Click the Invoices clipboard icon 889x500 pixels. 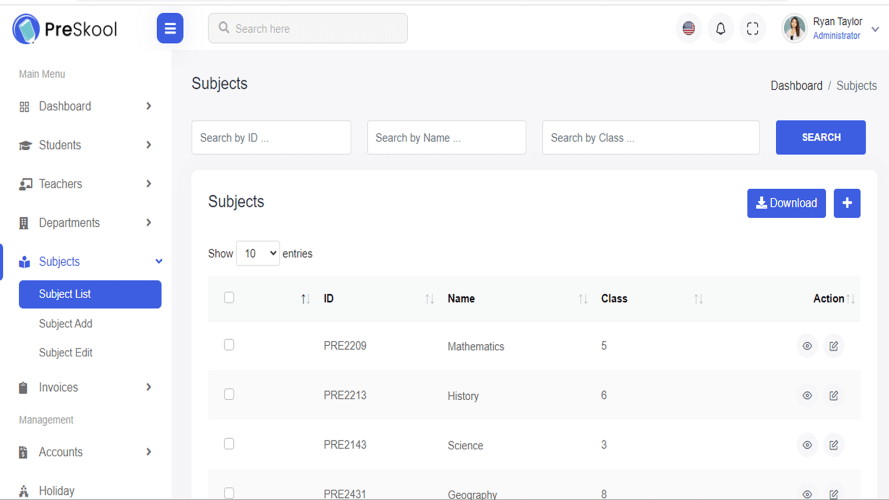[23, 388]
